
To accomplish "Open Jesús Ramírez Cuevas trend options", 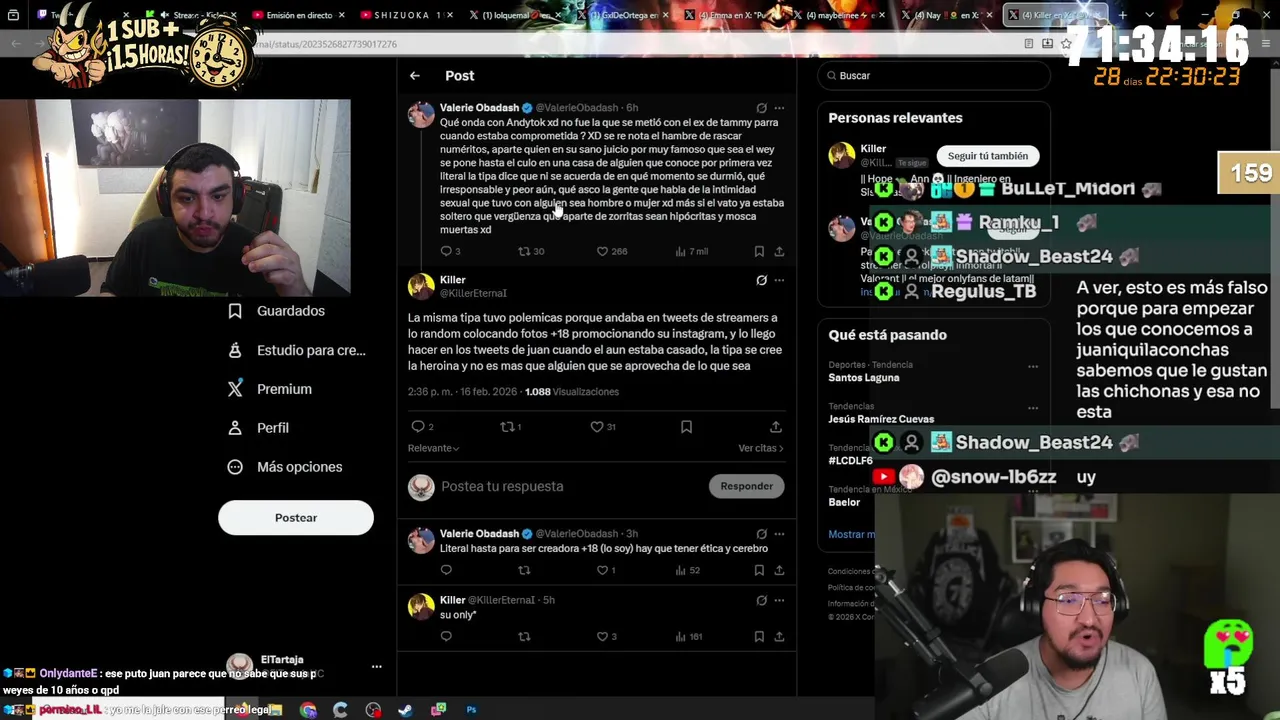I will coord(1033,408).
